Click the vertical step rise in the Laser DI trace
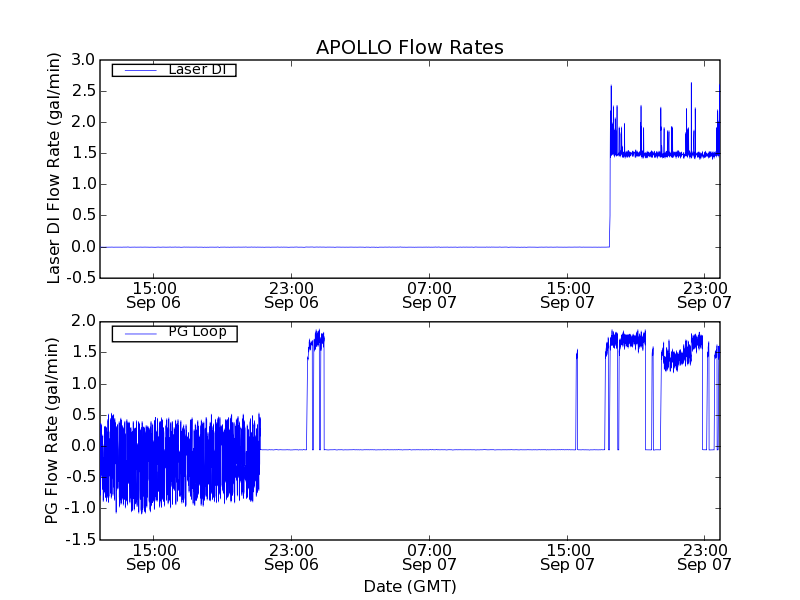The height and width of the screenshot is (600, 800). pyautogui.click(x=610, y=202)
